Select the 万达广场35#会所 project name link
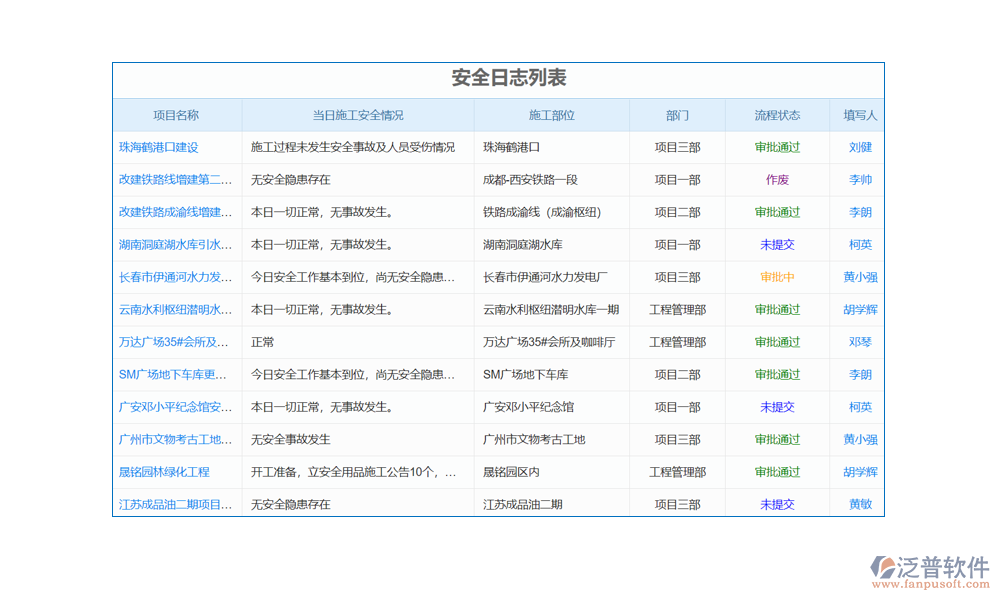1000x600 pixels. point(176,342)
